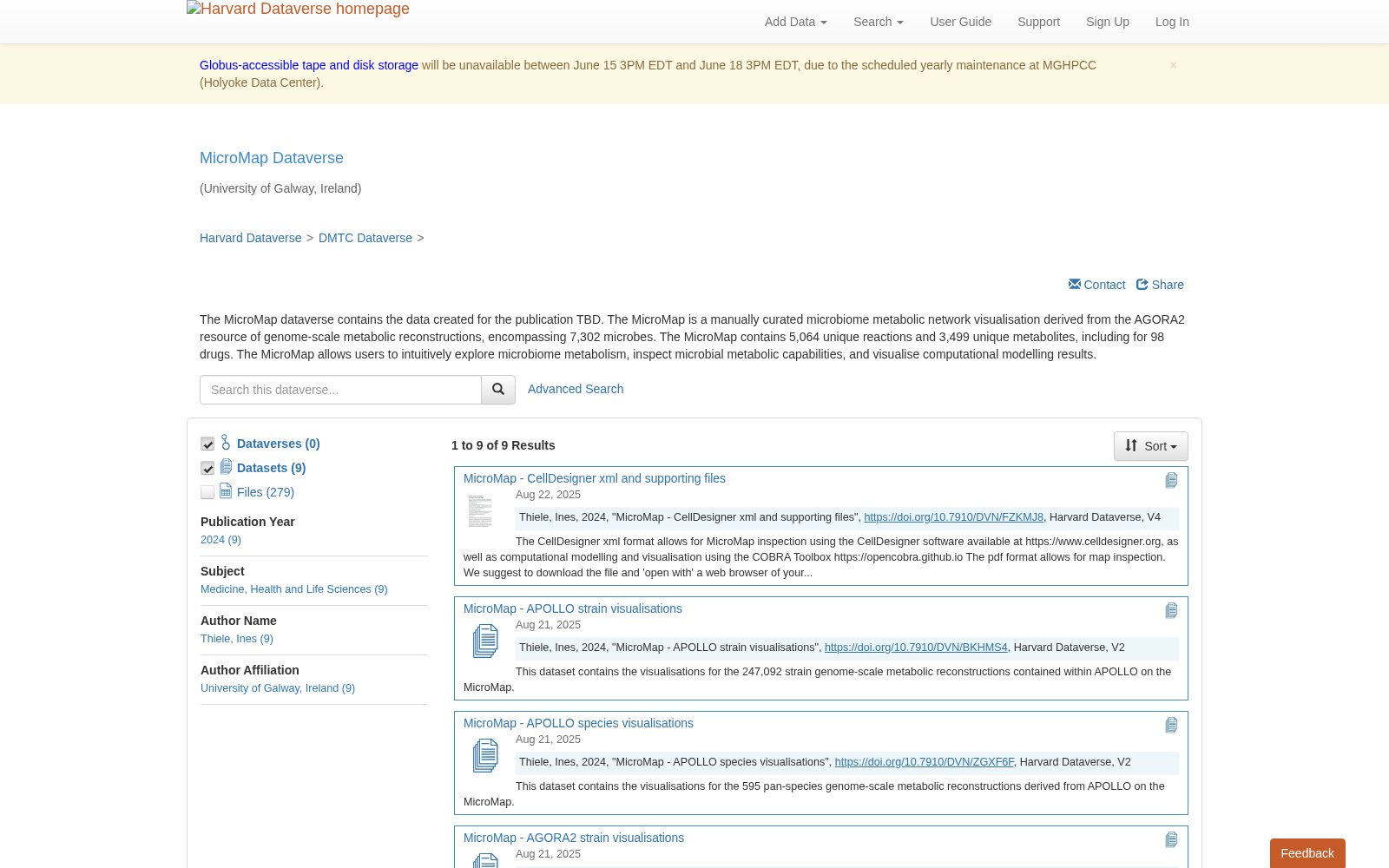Open MicroMap - CellDesigner xml and supporting files
1389x868 pixels.
click(595, 478)
